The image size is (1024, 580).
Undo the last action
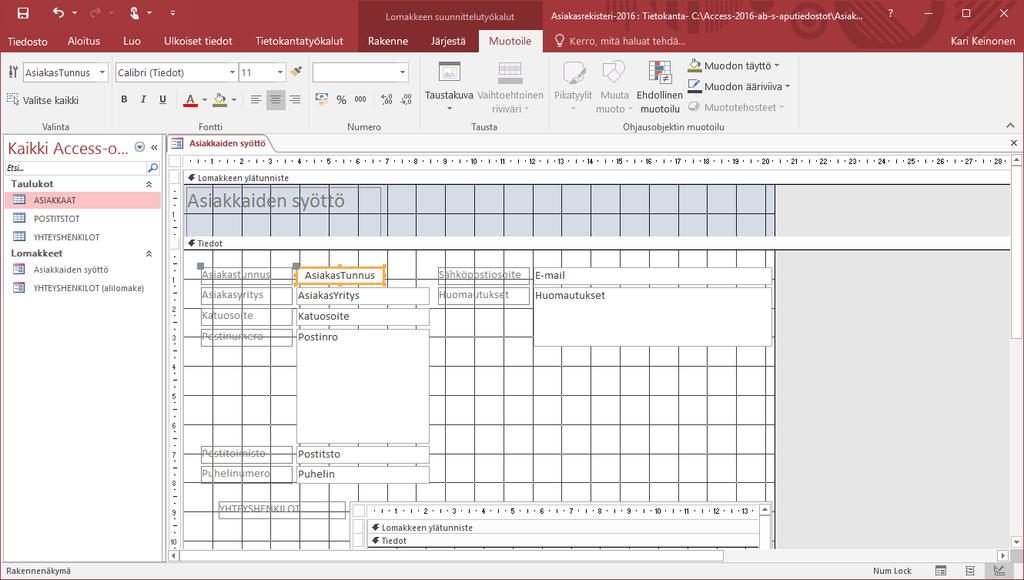[59, 13]
